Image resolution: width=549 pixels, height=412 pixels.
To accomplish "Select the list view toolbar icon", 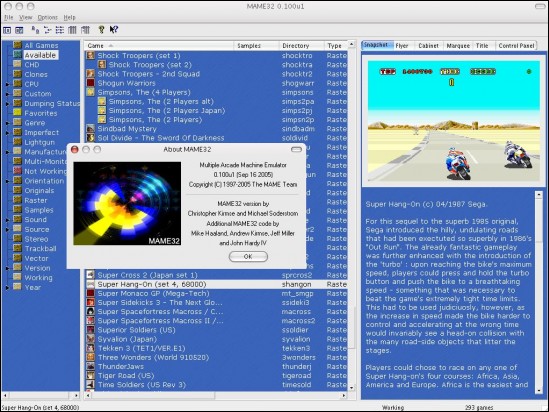I will click(x=60, y=30).
